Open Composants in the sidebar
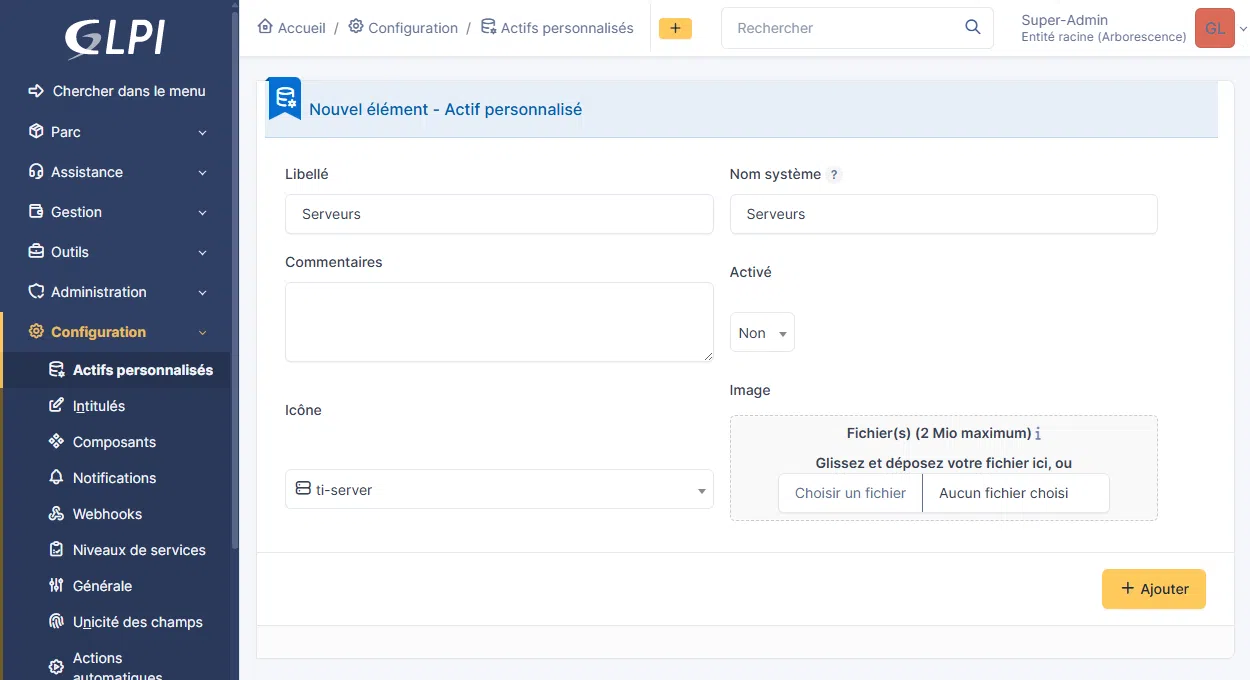The image size is (1250, 680). click(114, 442)
